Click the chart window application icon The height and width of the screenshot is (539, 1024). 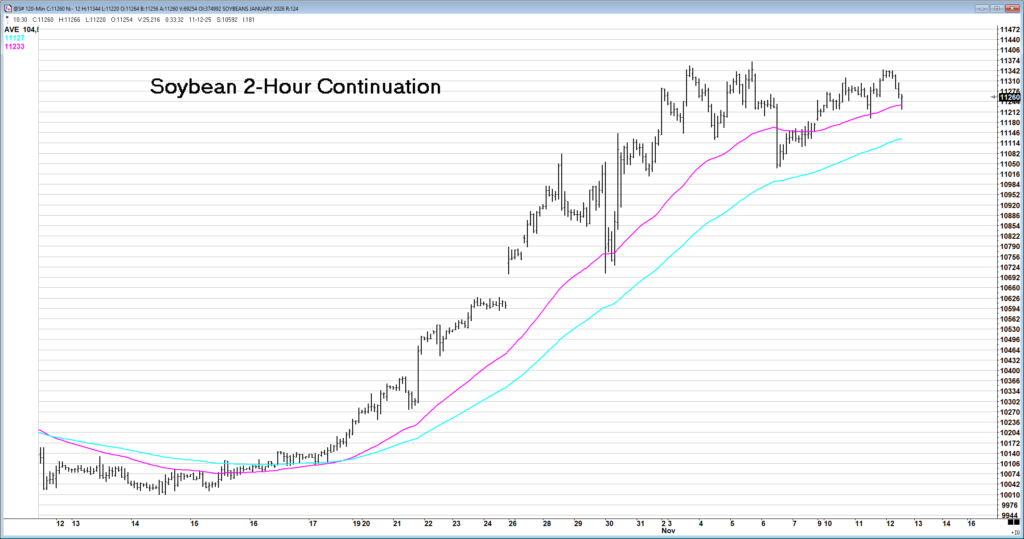pos(5,8)
